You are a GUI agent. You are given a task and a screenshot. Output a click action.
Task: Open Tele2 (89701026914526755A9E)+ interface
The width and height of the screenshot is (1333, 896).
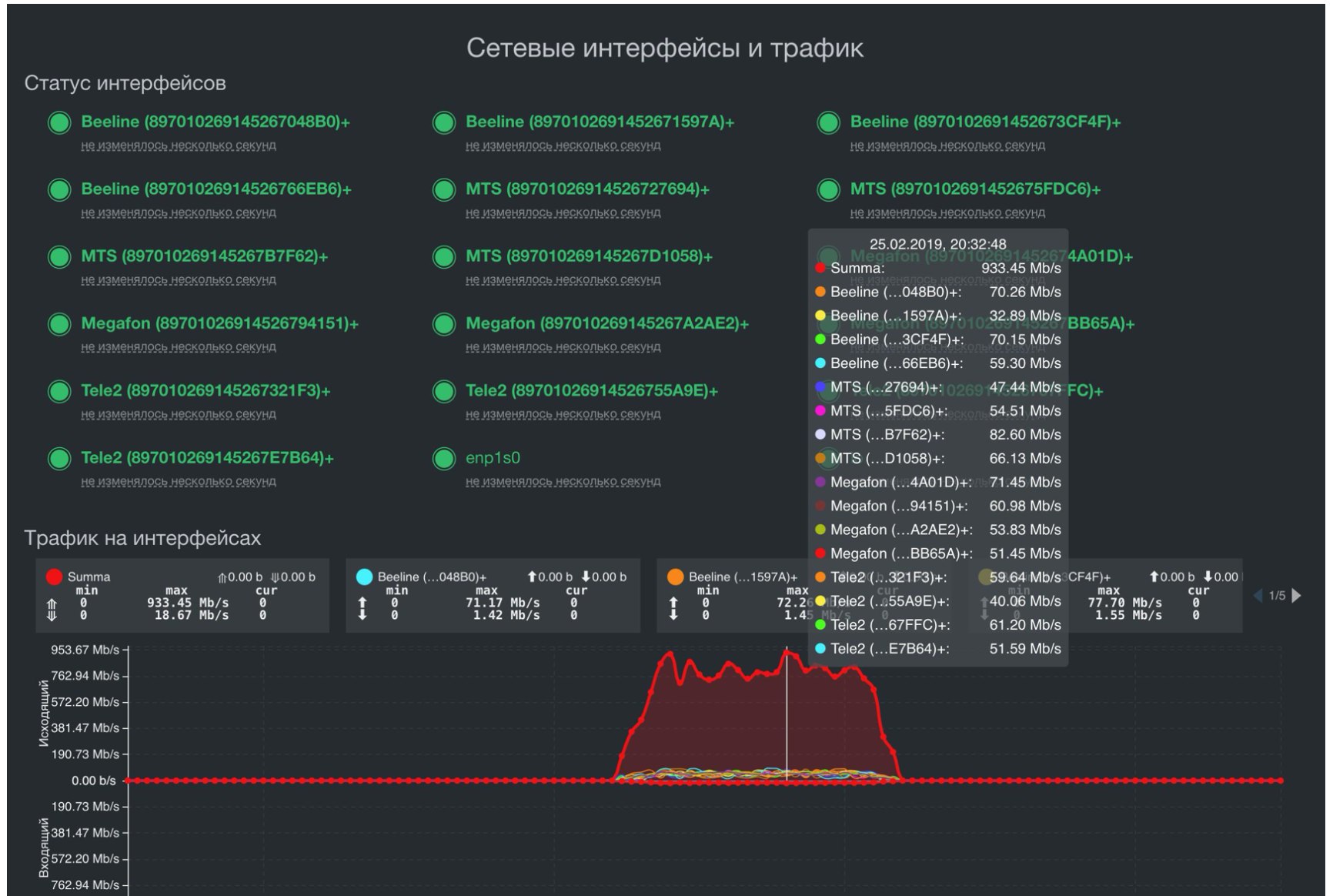tap(592, 390)
